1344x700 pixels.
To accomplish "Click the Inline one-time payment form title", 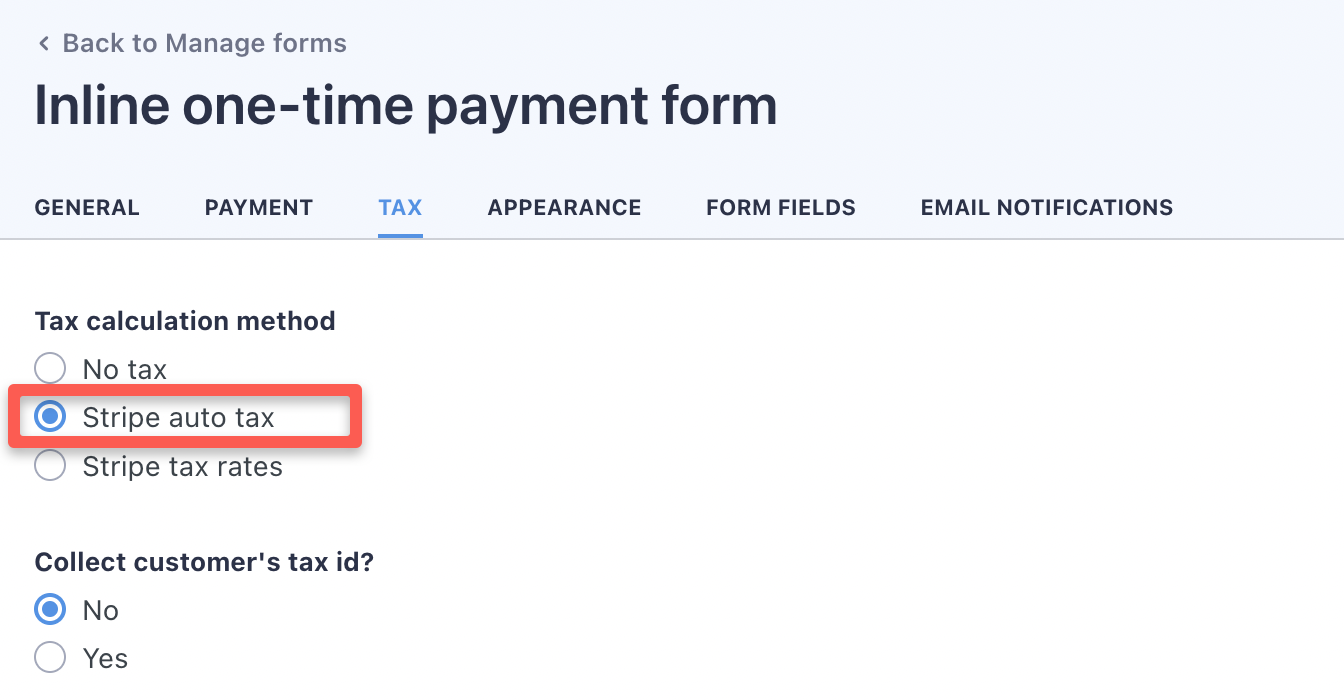I will point(406,104).
